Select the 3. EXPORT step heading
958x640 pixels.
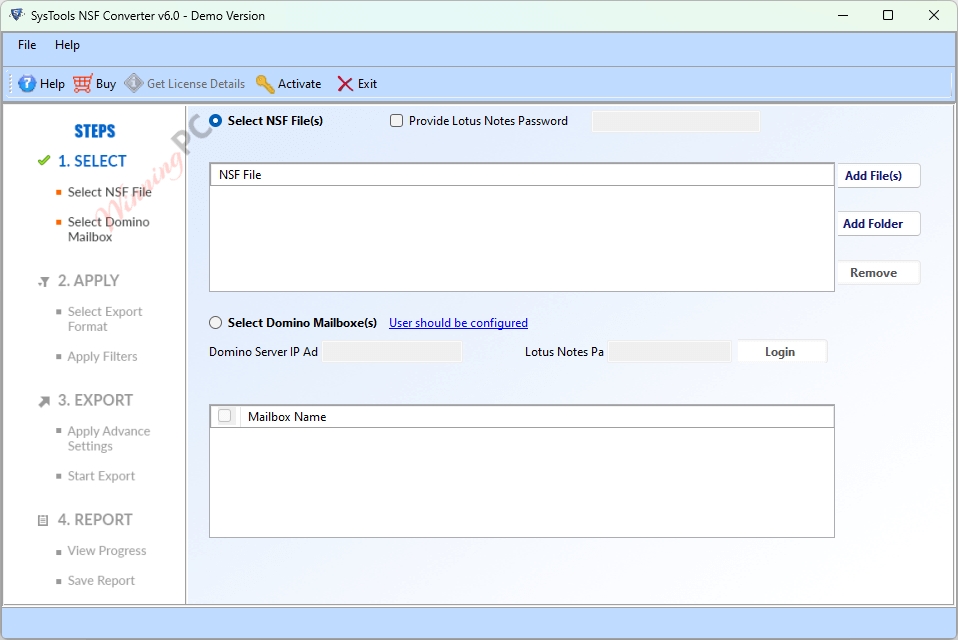point(95,400)
